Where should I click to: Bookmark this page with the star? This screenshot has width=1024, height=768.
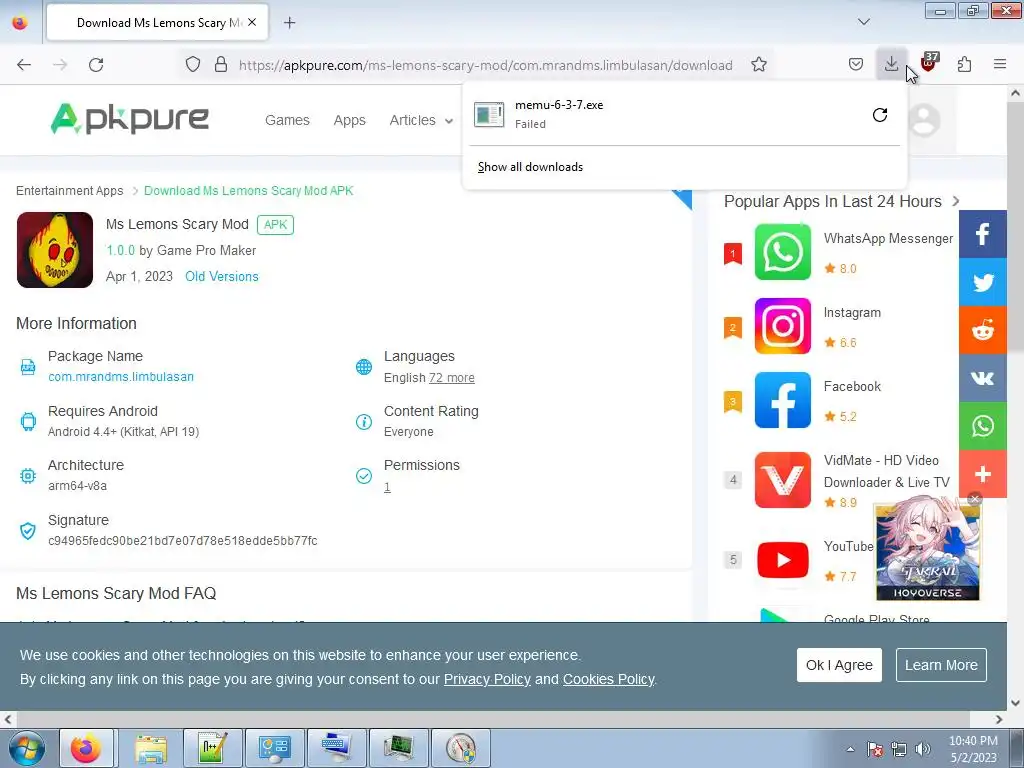click(x=758, y=65)
